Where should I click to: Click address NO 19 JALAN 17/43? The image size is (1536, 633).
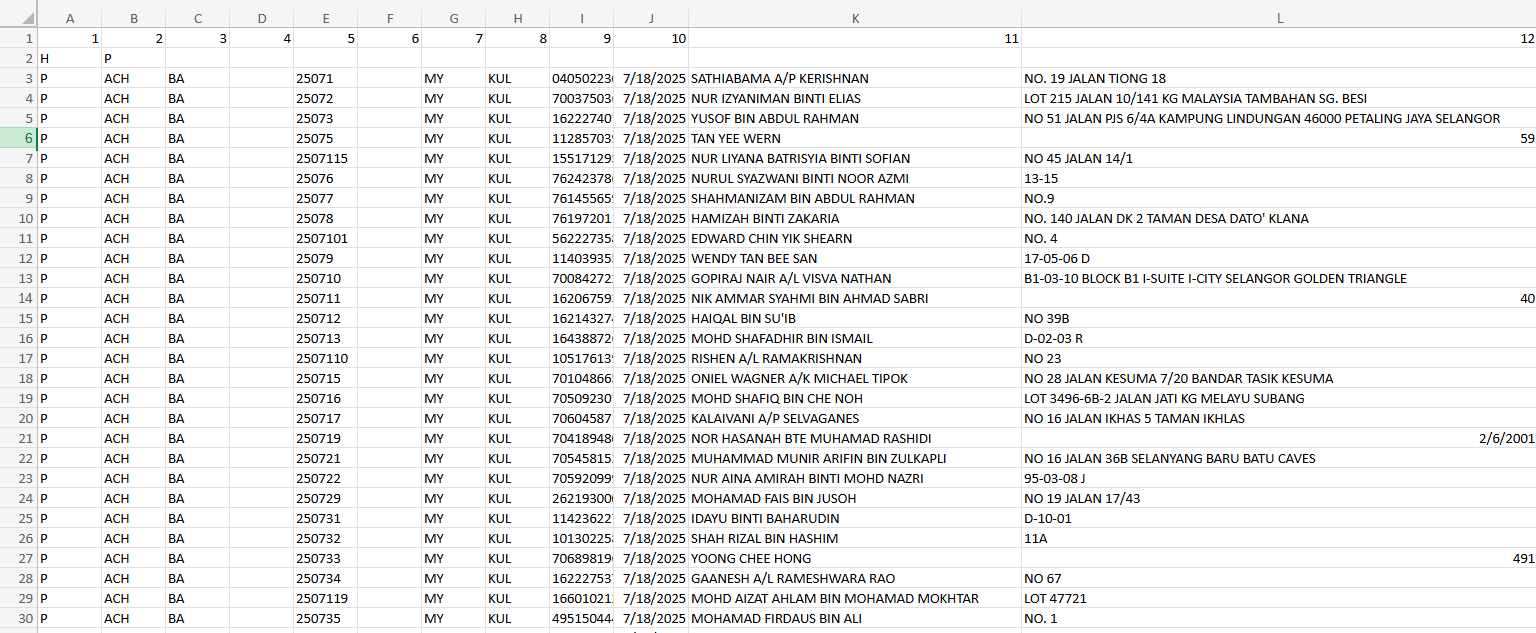1279,498
